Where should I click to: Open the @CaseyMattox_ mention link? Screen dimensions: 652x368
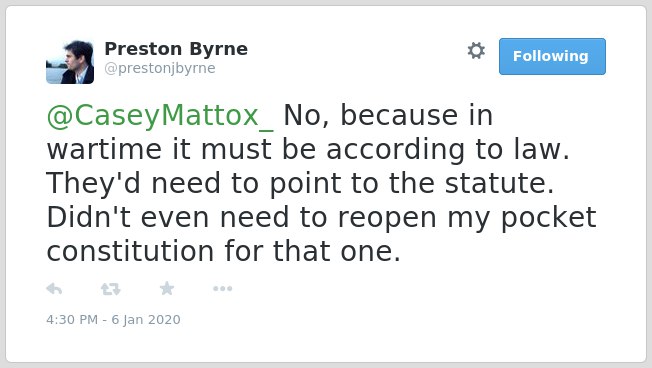[160, 116]
